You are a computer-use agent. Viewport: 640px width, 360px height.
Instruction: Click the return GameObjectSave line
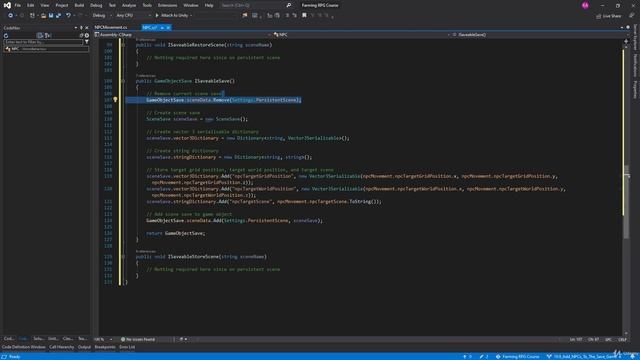coord(176,233)
